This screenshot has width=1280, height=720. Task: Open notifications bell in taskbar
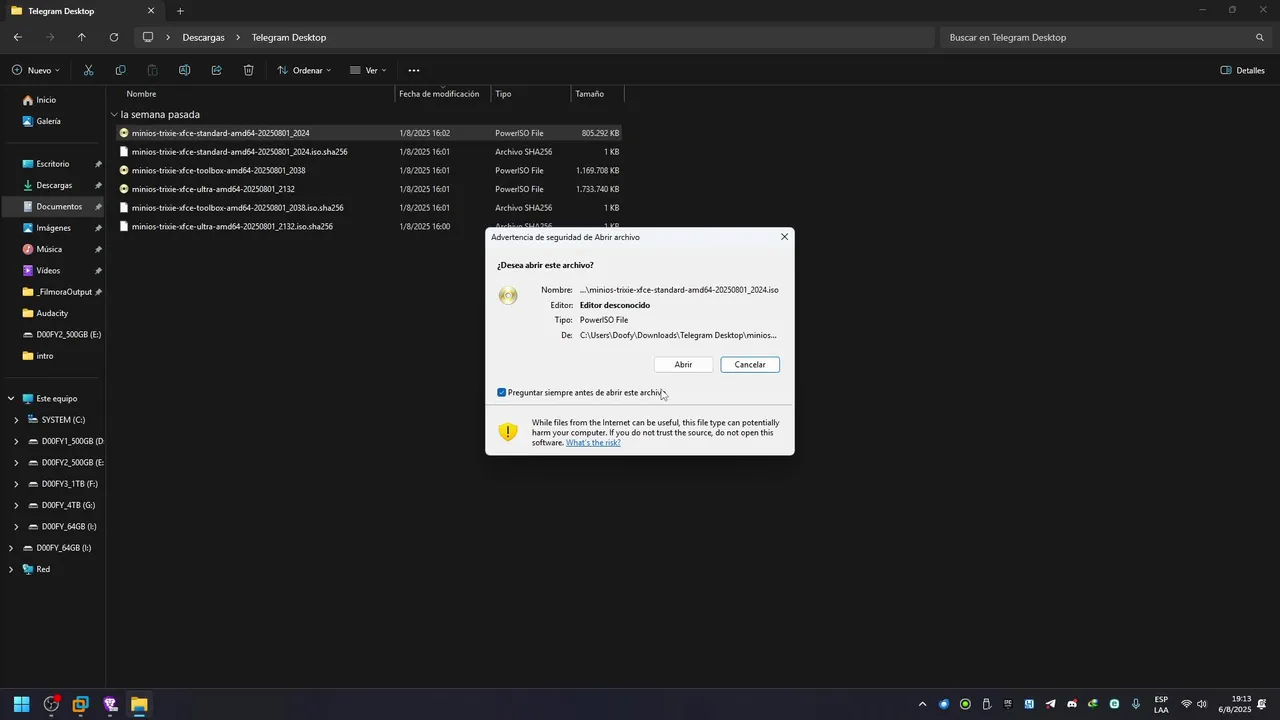(1263, 704)
